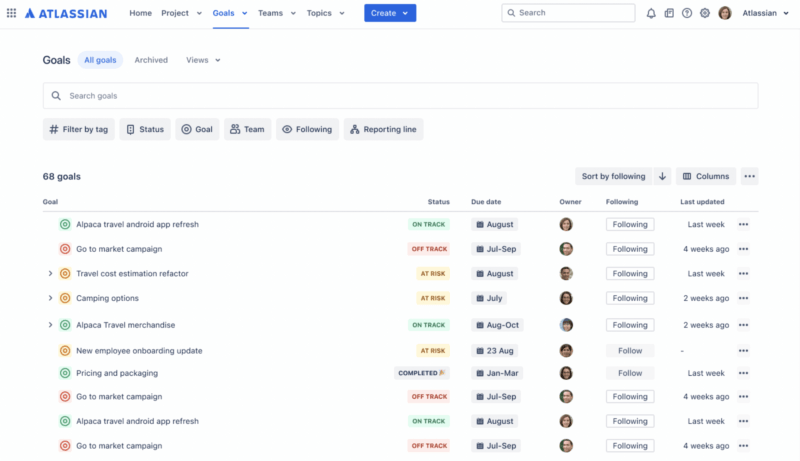Open the notifications bell
800x461 pixels.
[651, 13]
